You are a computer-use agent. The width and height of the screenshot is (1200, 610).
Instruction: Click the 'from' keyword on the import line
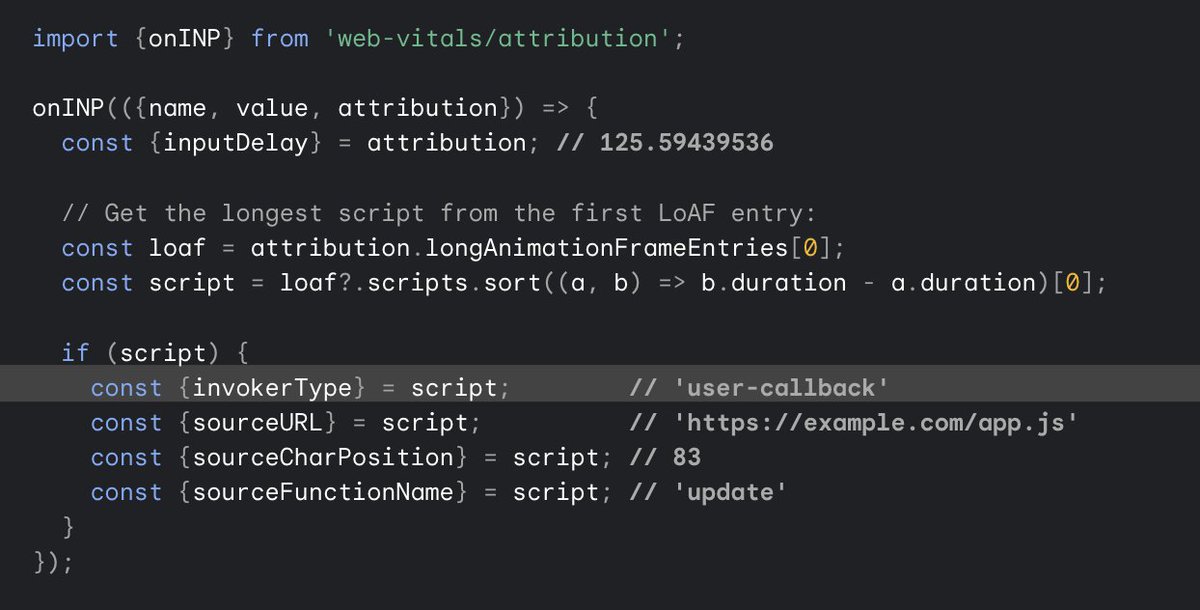pyautogui.click(x=280, y=39)
